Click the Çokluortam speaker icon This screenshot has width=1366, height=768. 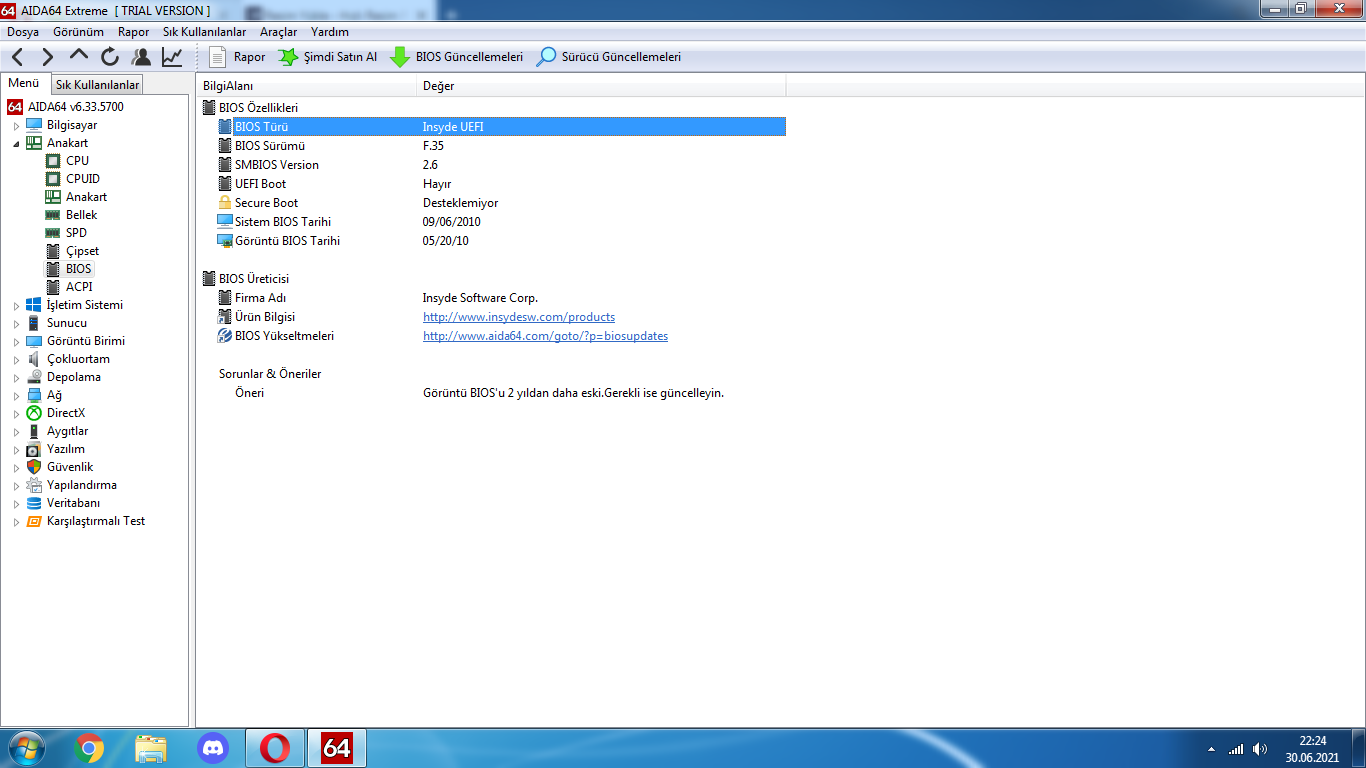click(x=34, y=359)
